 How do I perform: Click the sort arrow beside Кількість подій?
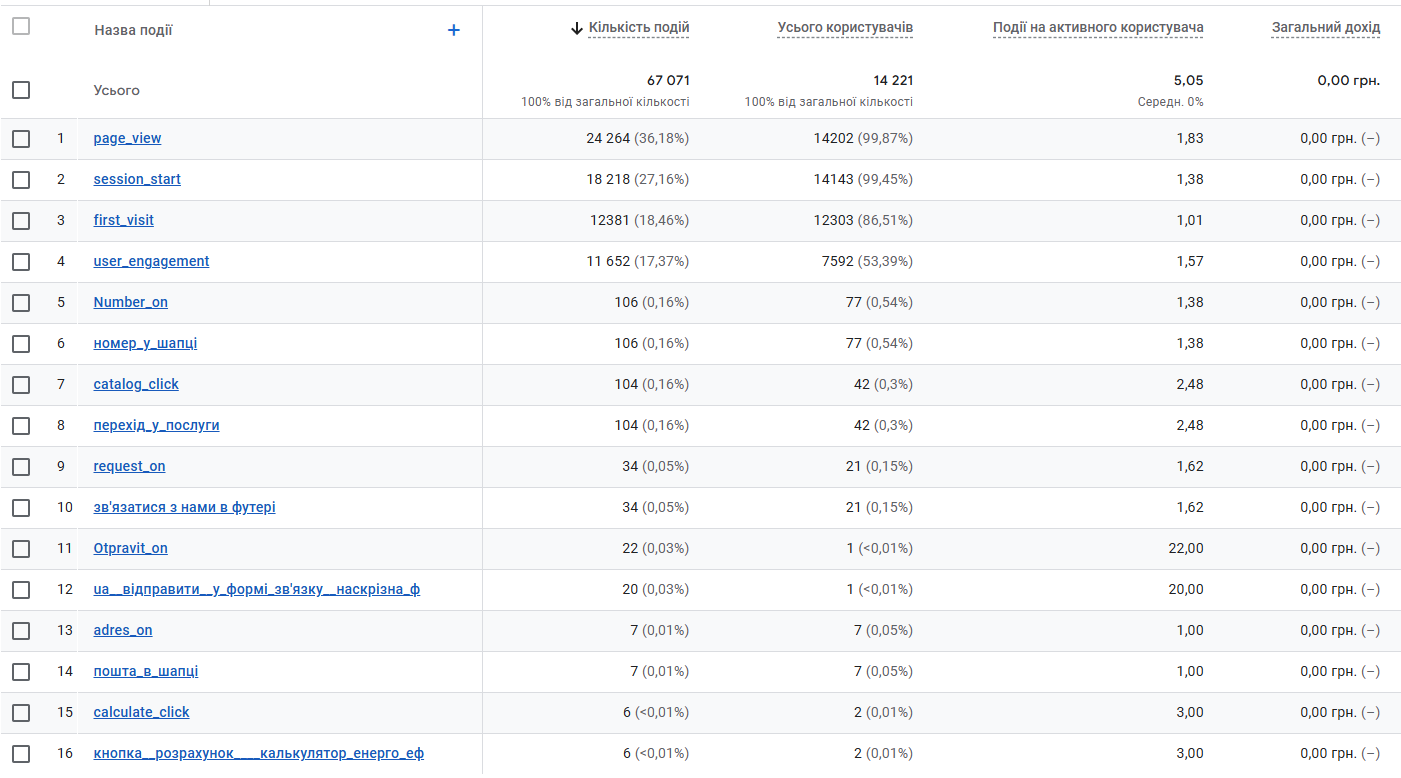click(x=577, y=28)
